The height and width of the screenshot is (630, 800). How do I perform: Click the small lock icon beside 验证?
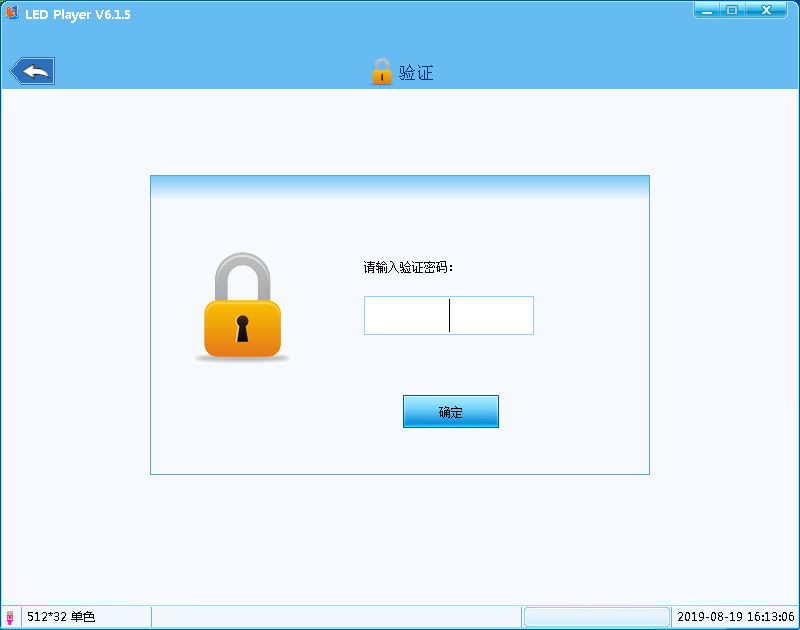pos(382,71)
